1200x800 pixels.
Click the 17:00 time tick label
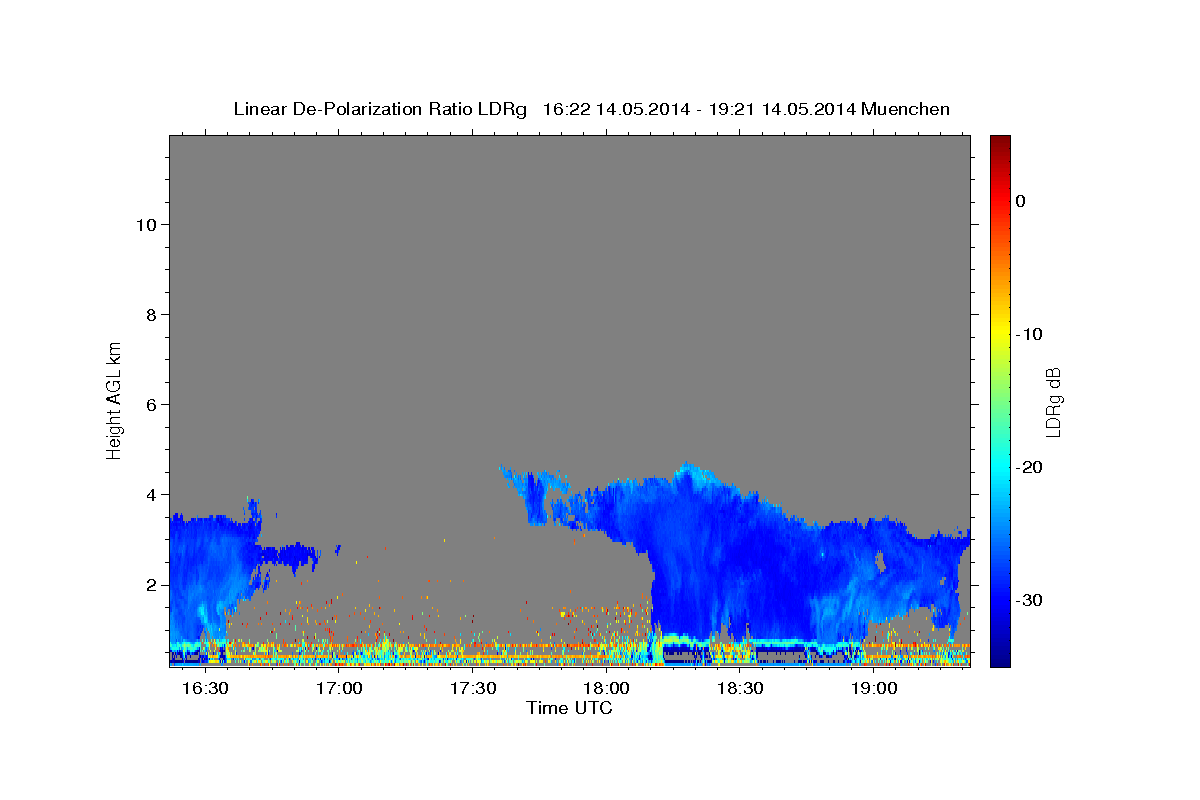pyautogui.click(x=339, y=689)
